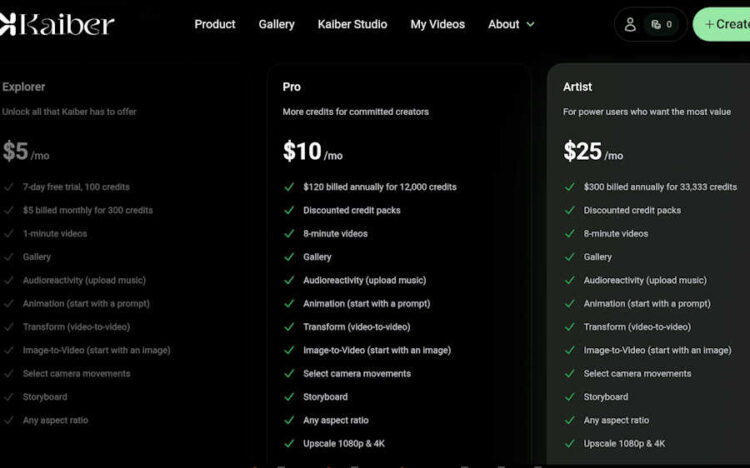The image size is (750, 468).
Task: Open the Product menu item
Action: (215, 24)
